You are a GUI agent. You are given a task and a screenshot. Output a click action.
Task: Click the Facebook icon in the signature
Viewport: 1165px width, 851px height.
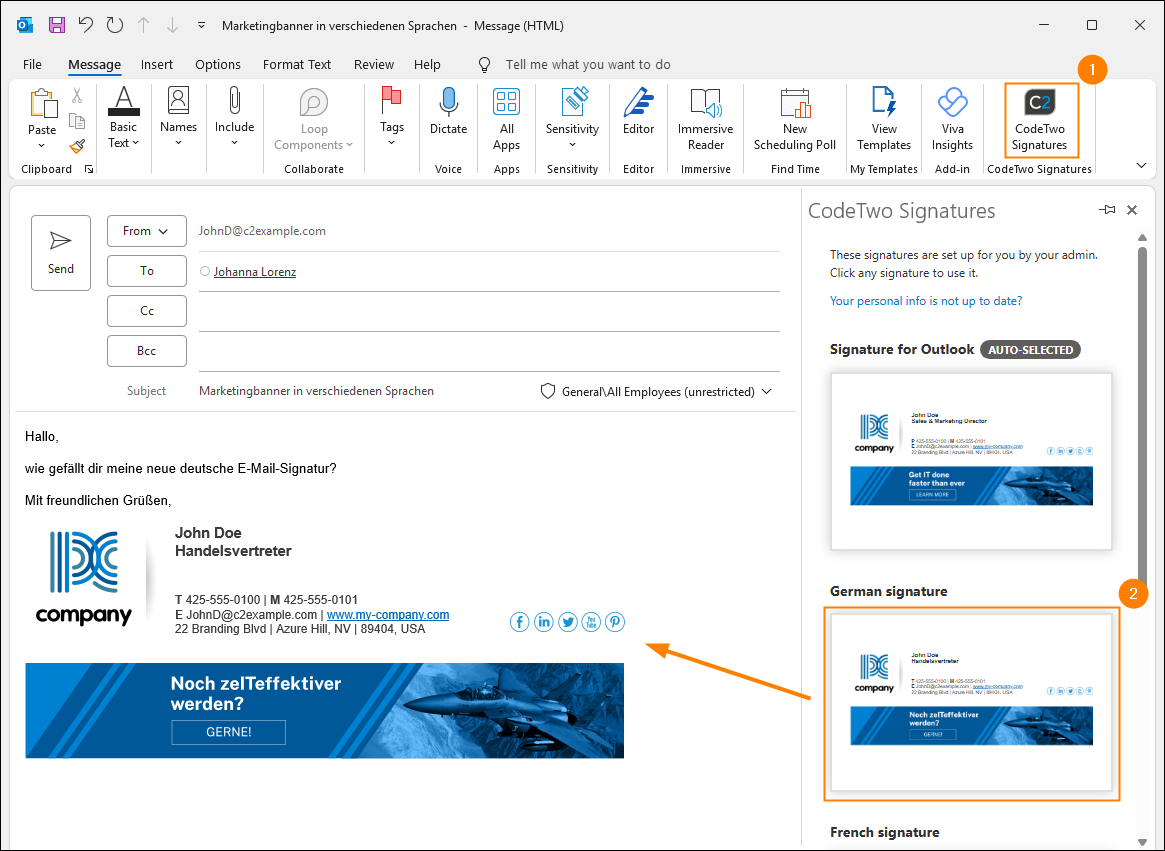click(519, 622)
